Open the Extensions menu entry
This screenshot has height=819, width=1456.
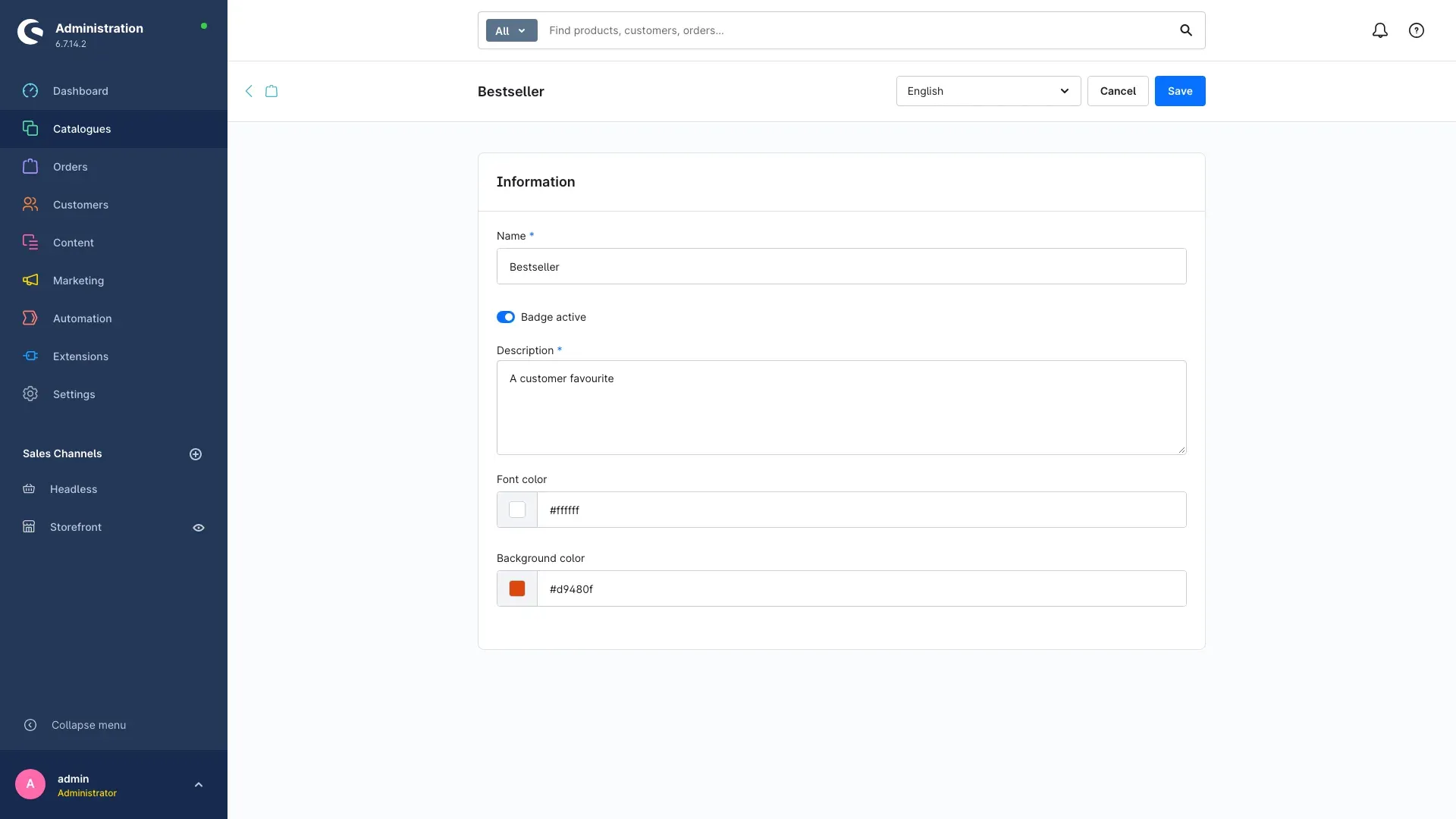tap(114, 356)
